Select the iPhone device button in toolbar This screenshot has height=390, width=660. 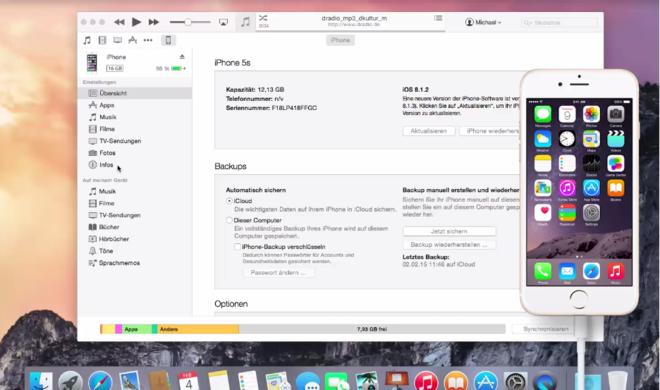[168, 40]
